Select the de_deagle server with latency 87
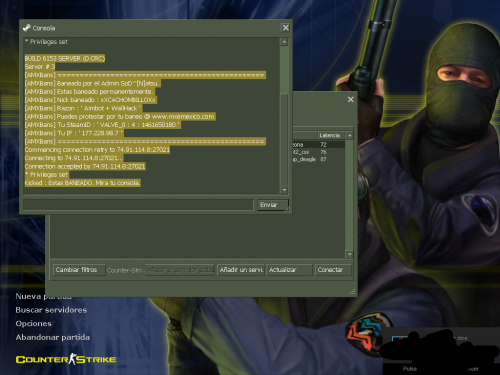The image size is (500, 375). coord(319,159)
